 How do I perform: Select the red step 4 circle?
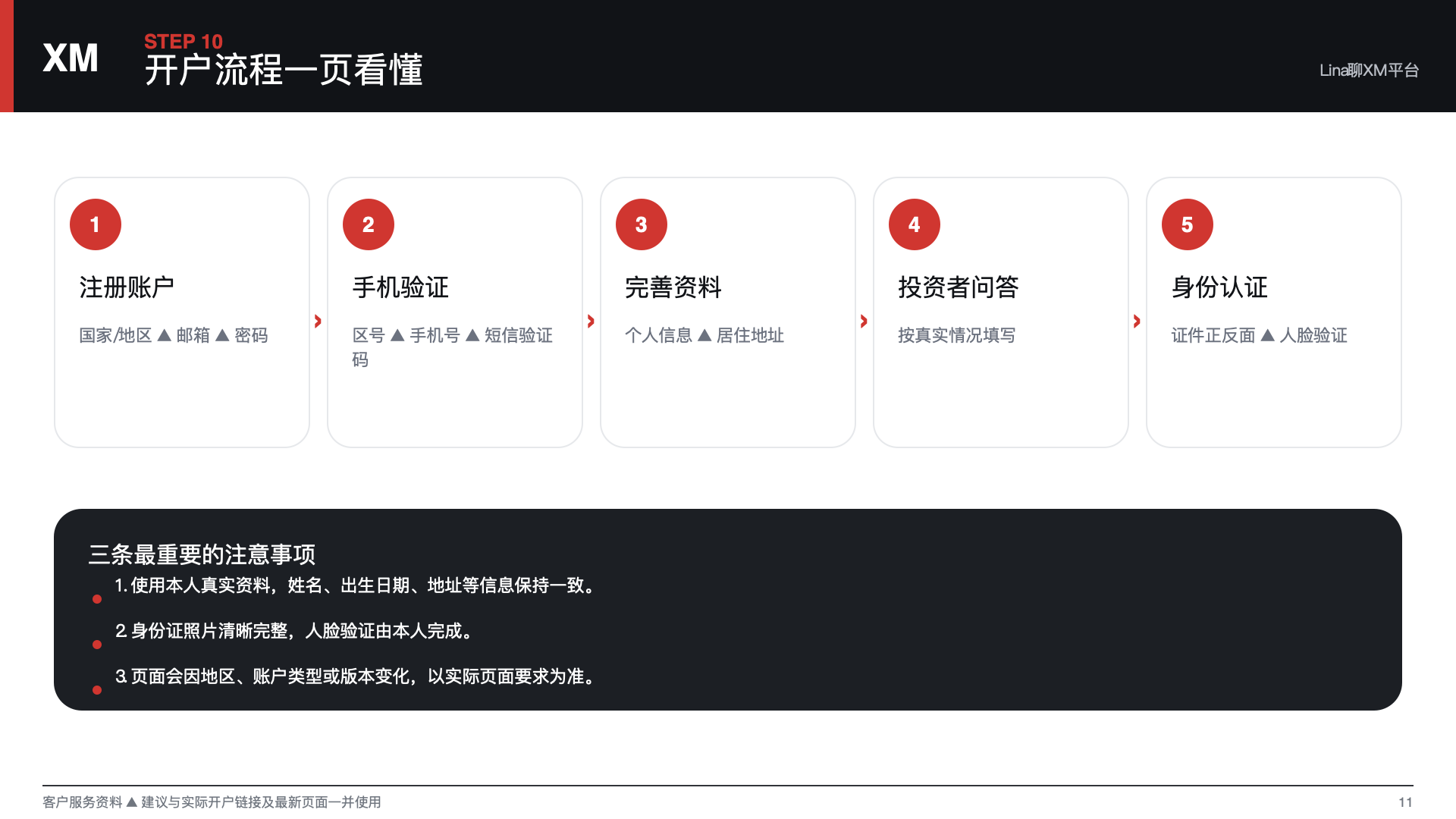[915, 224]
